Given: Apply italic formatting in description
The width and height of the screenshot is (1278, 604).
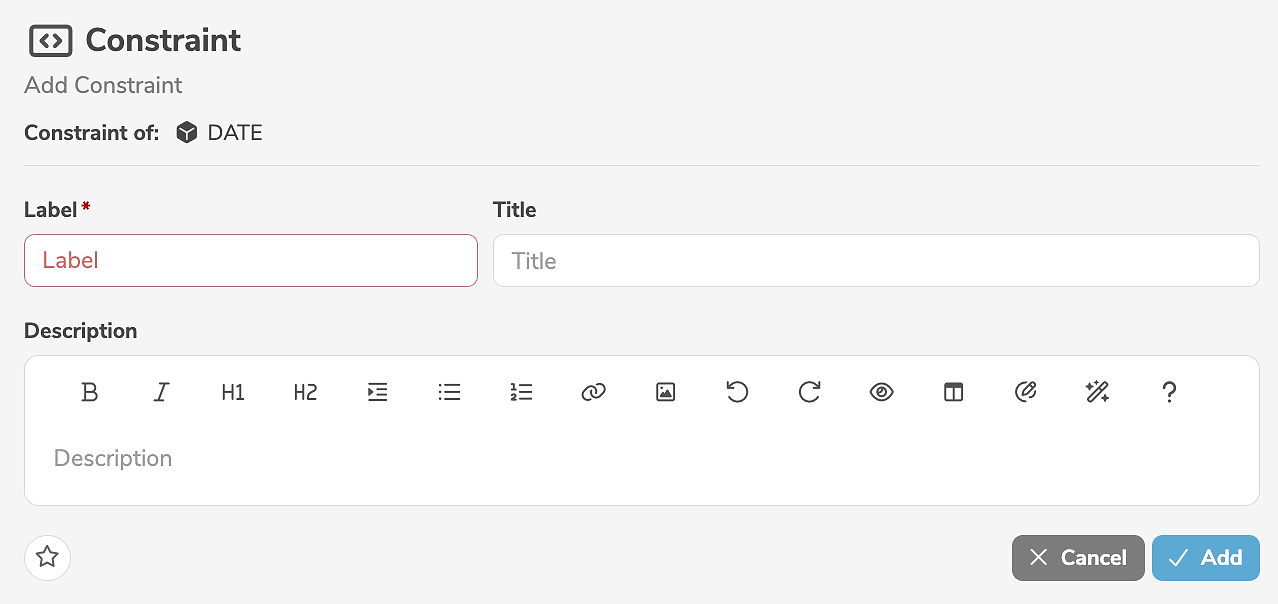Looking at the screenshot, I should click(x=161, y=393).
